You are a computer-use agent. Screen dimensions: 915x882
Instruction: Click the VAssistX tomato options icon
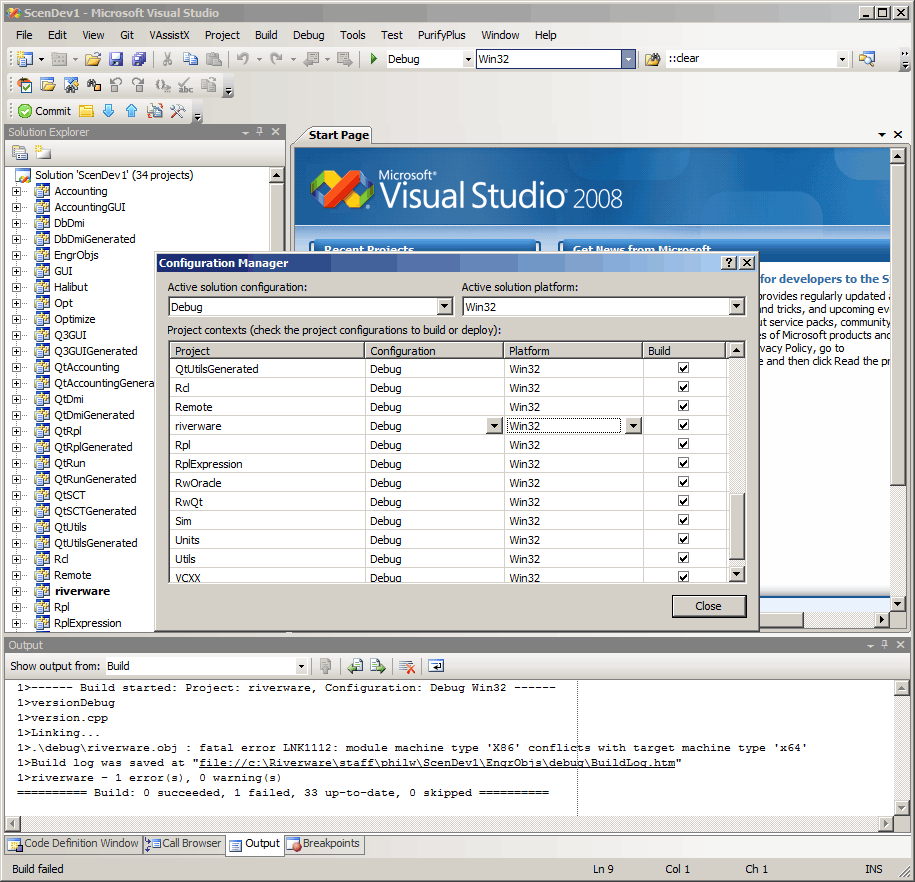pos(25,85)
